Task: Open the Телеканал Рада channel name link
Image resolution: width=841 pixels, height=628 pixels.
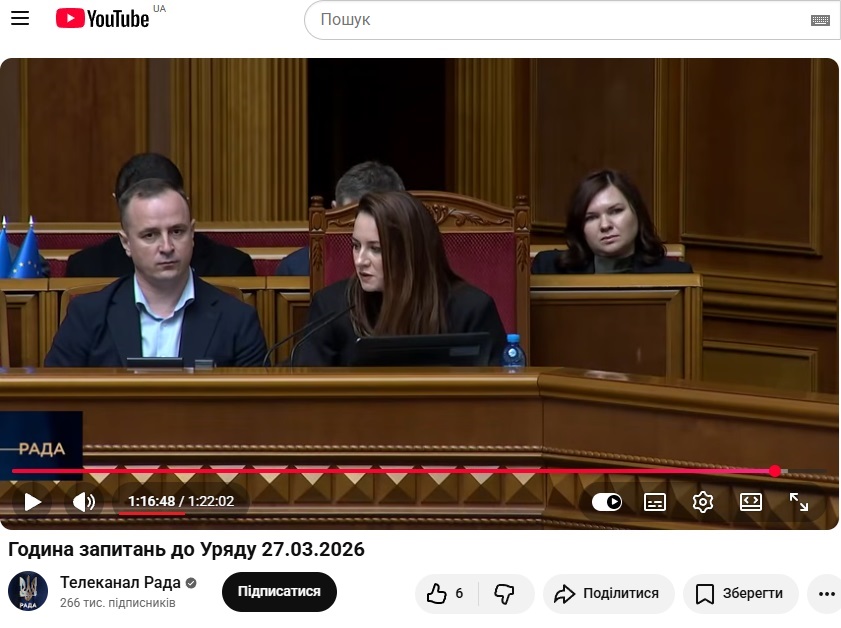Action: click(x=120, y=583)
